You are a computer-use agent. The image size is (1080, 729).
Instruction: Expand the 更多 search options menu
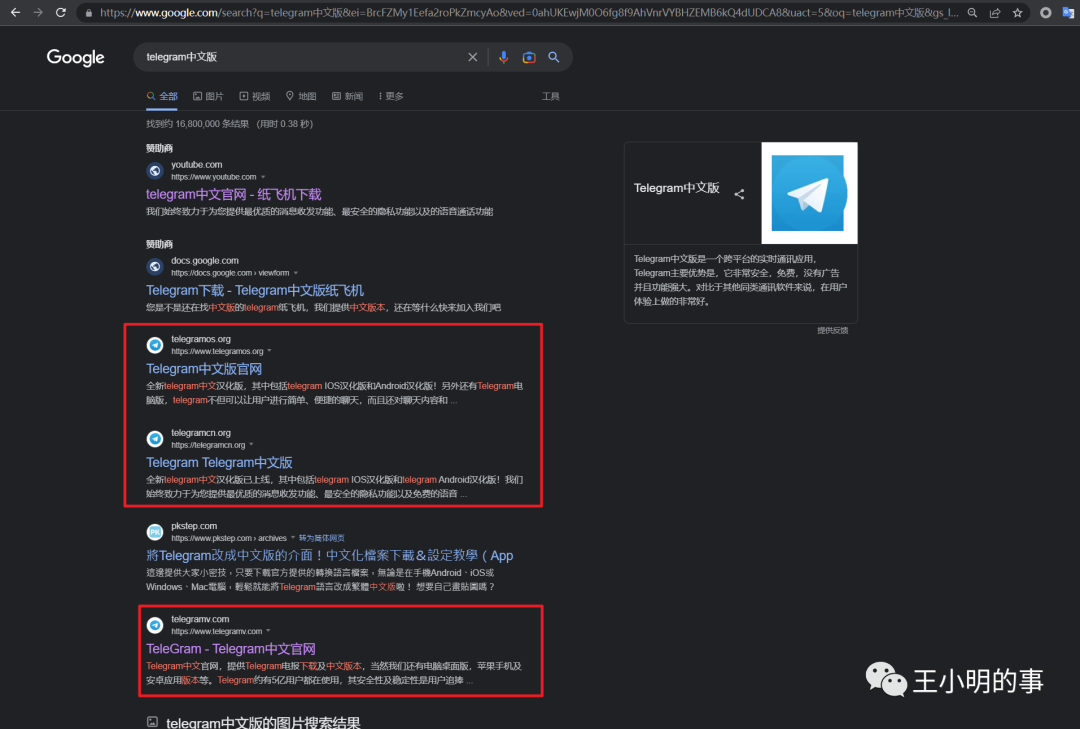point(391,96)
